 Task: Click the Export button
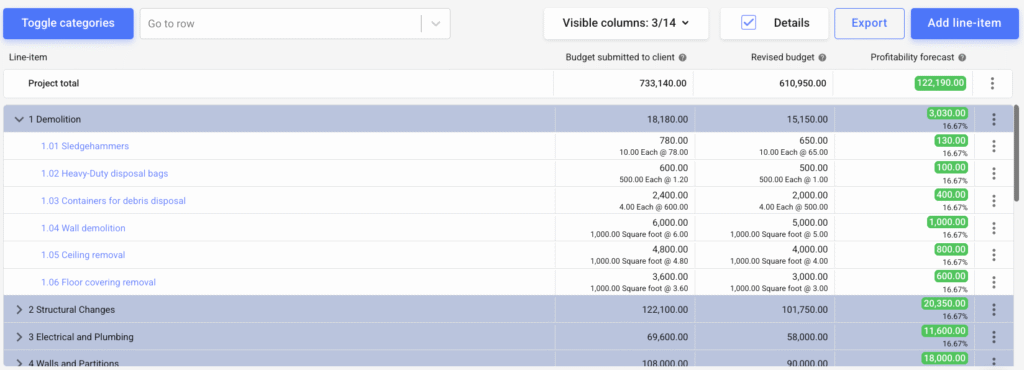click(869, 23)
